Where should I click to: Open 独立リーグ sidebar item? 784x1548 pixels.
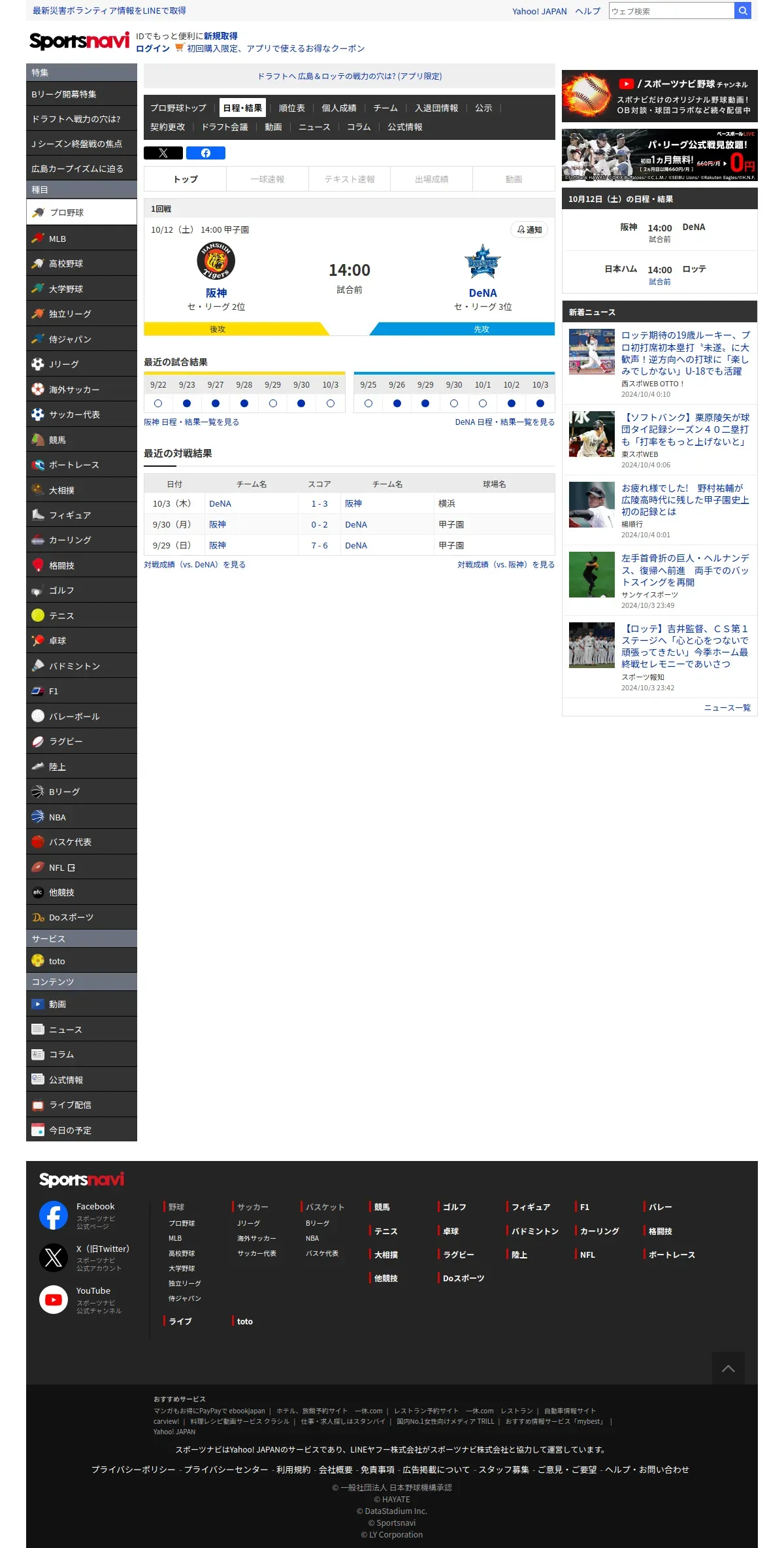(82, 314)
